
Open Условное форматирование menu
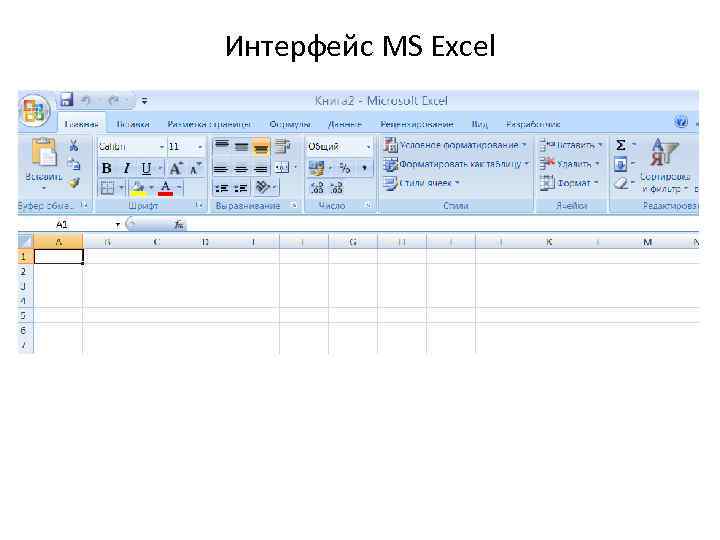pyautogui.click(x=455, y=145)
